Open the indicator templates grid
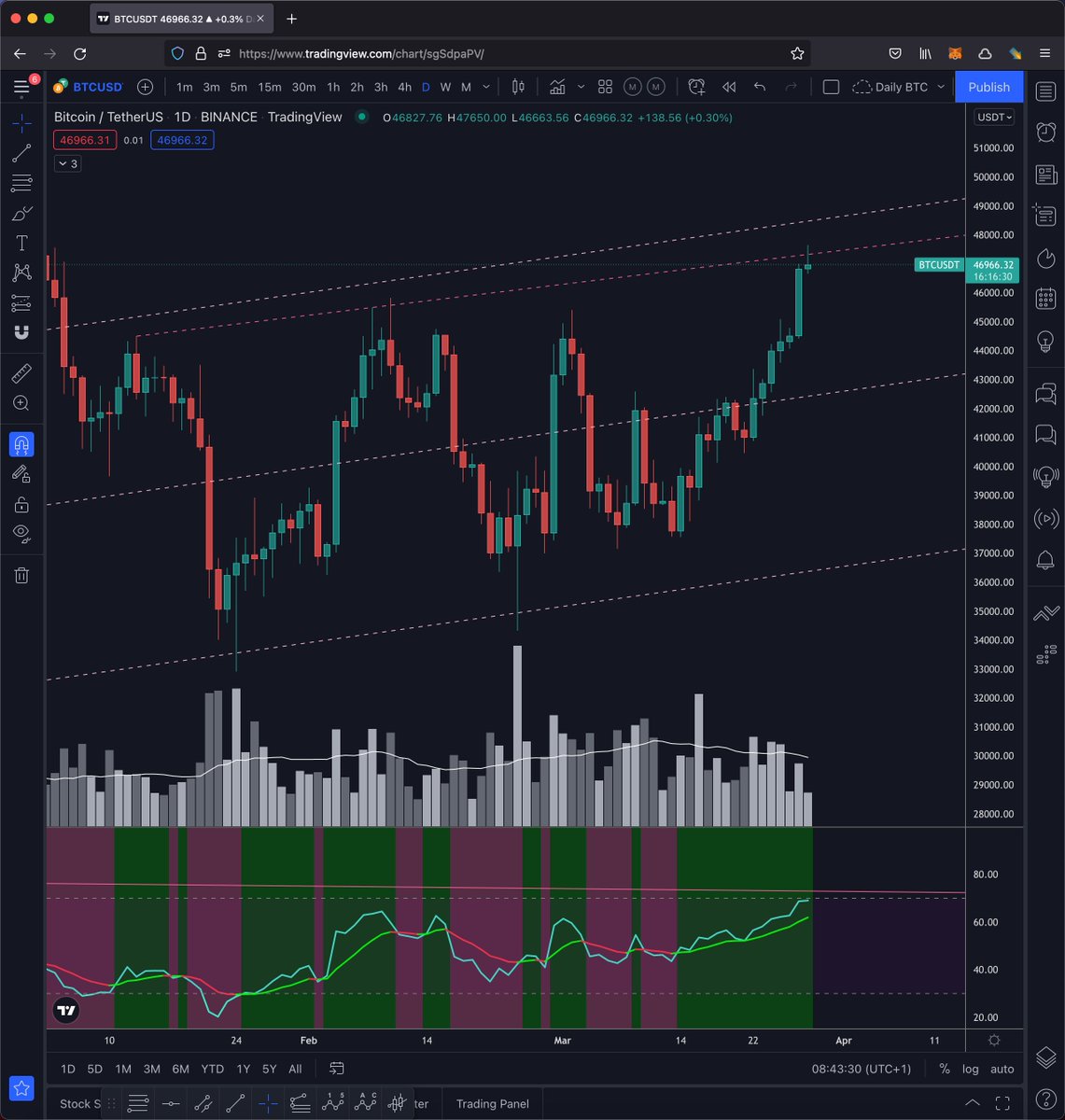 (605, 87)
